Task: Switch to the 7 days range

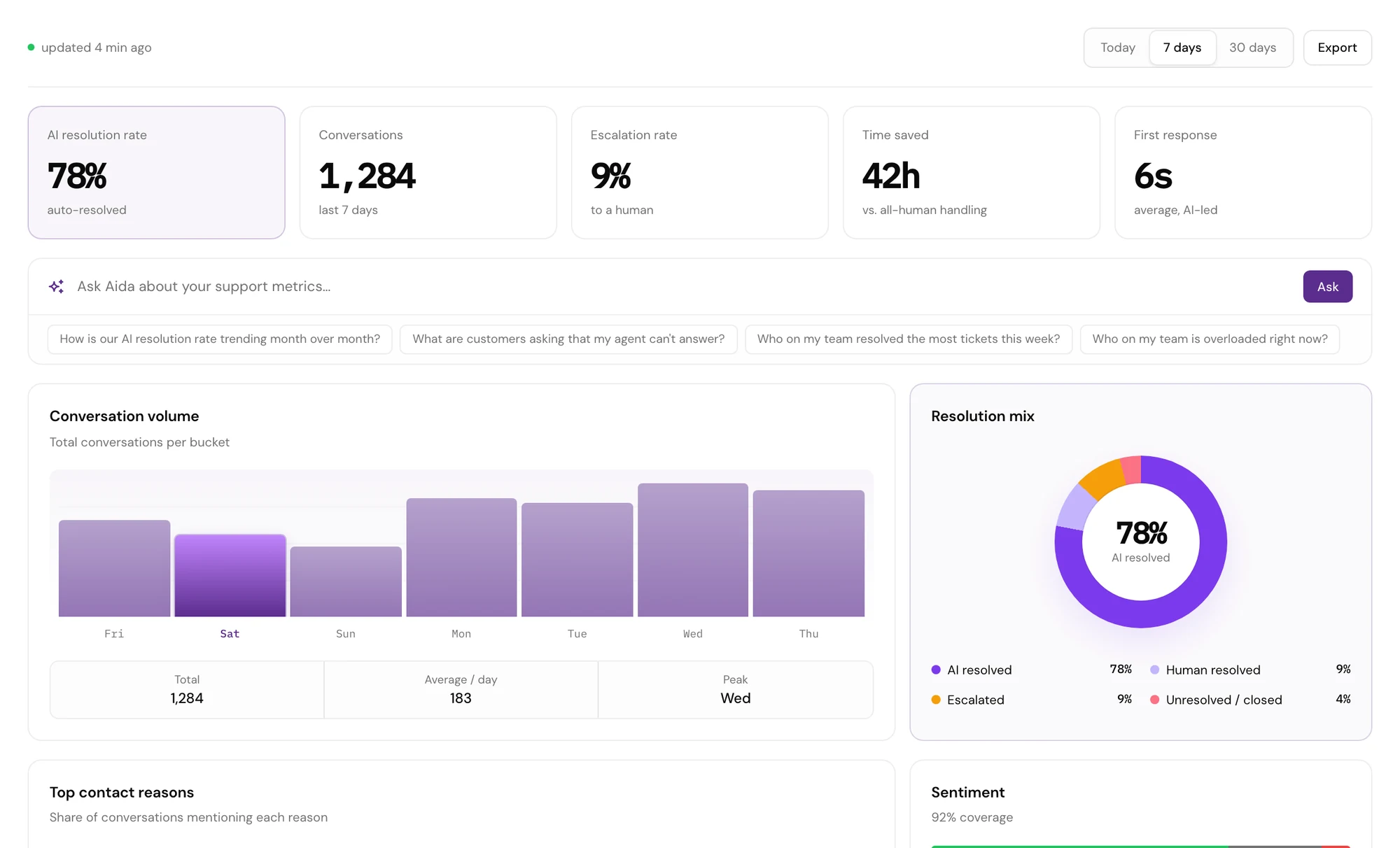Action: pos(1182,48)
